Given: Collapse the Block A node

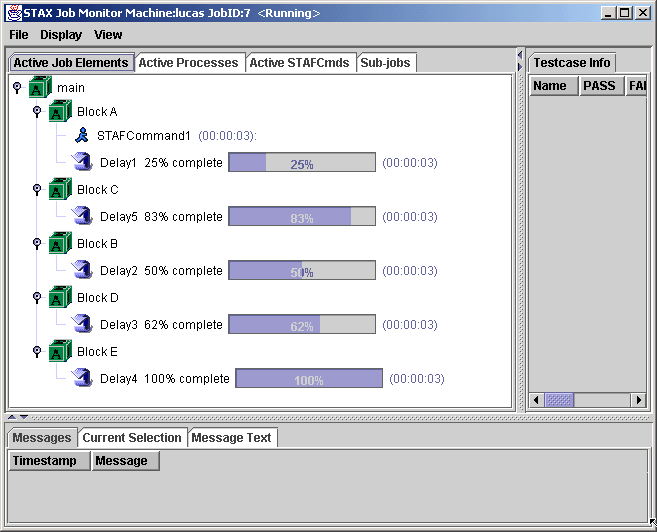Looking at the screenshot, I should (x=37, y=111).
